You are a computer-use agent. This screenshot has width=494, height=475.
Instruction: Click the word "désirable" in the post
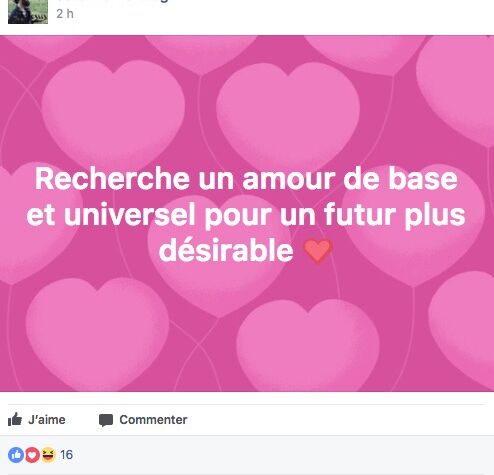coord(226,251)
